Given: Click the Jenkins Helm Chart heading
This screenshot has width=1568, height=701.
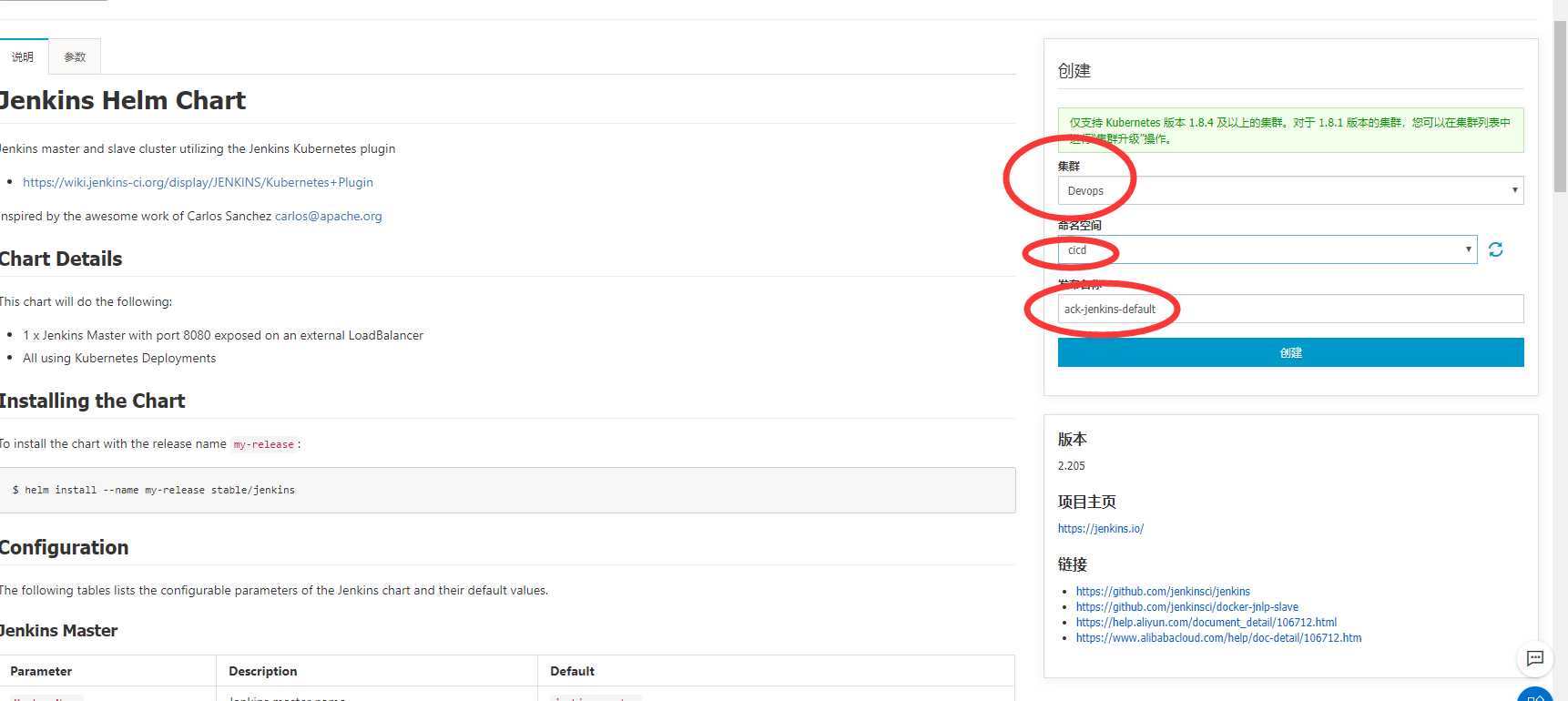Looking at the screenshot, I should pos(122,100).
